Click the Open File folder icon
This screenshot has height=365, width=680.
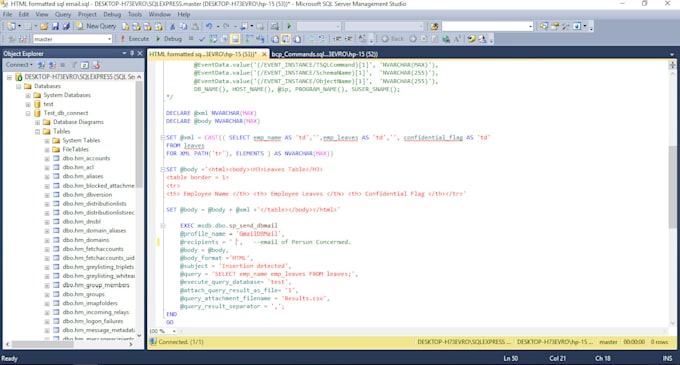44,26
